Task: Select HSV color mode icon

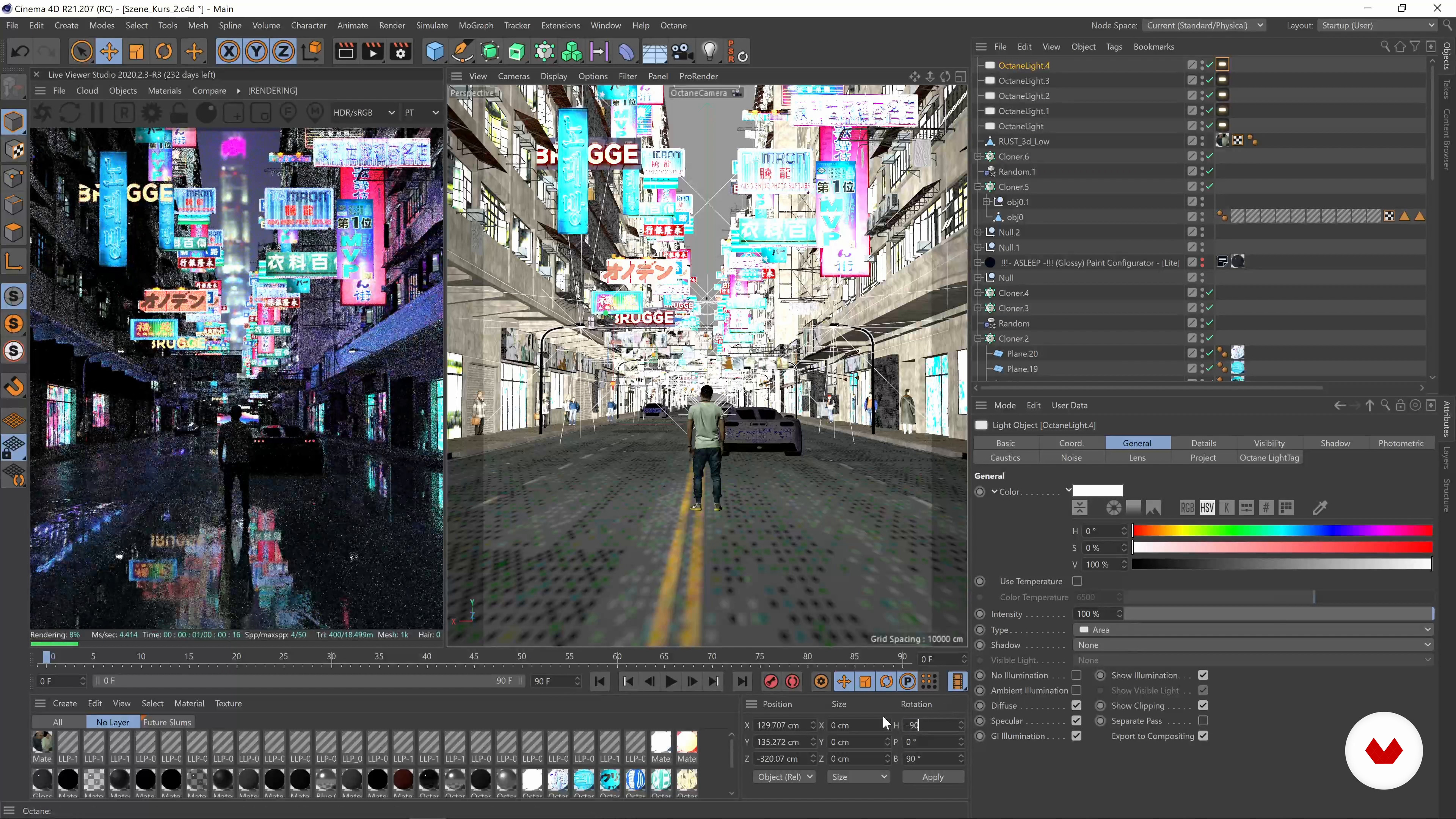Action: [x=1207, y=508]
